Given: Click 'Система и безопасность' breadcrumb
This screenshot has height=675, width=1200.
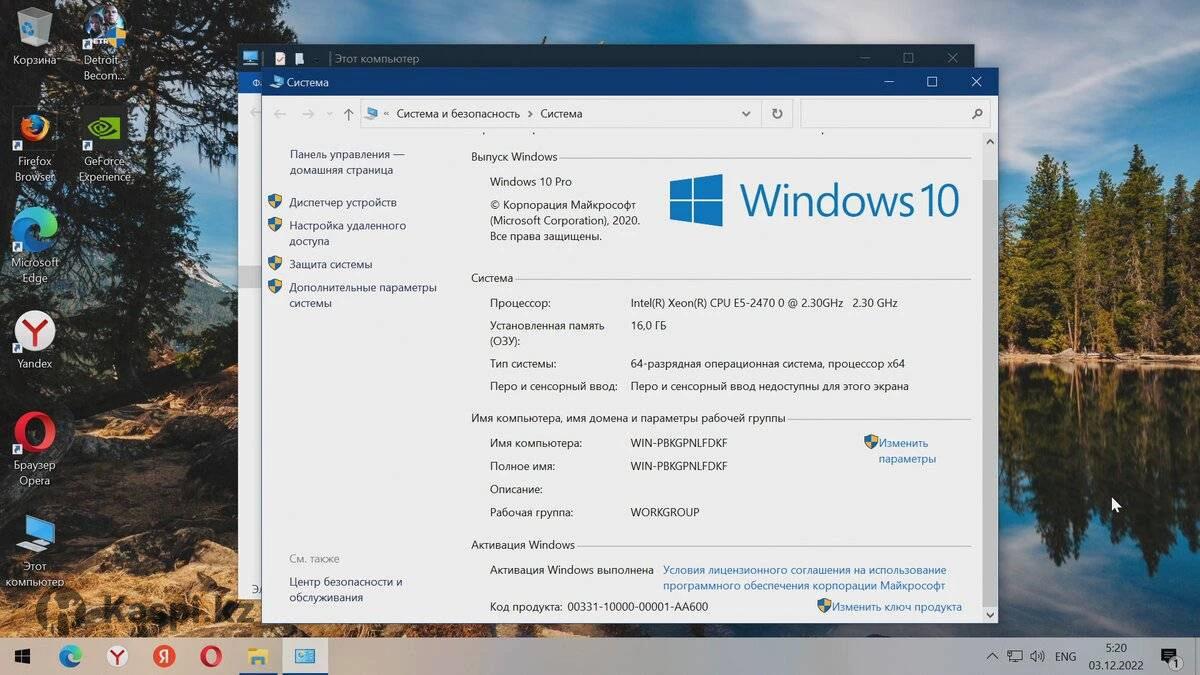Looking at the screenshot, I should (458, 114).
